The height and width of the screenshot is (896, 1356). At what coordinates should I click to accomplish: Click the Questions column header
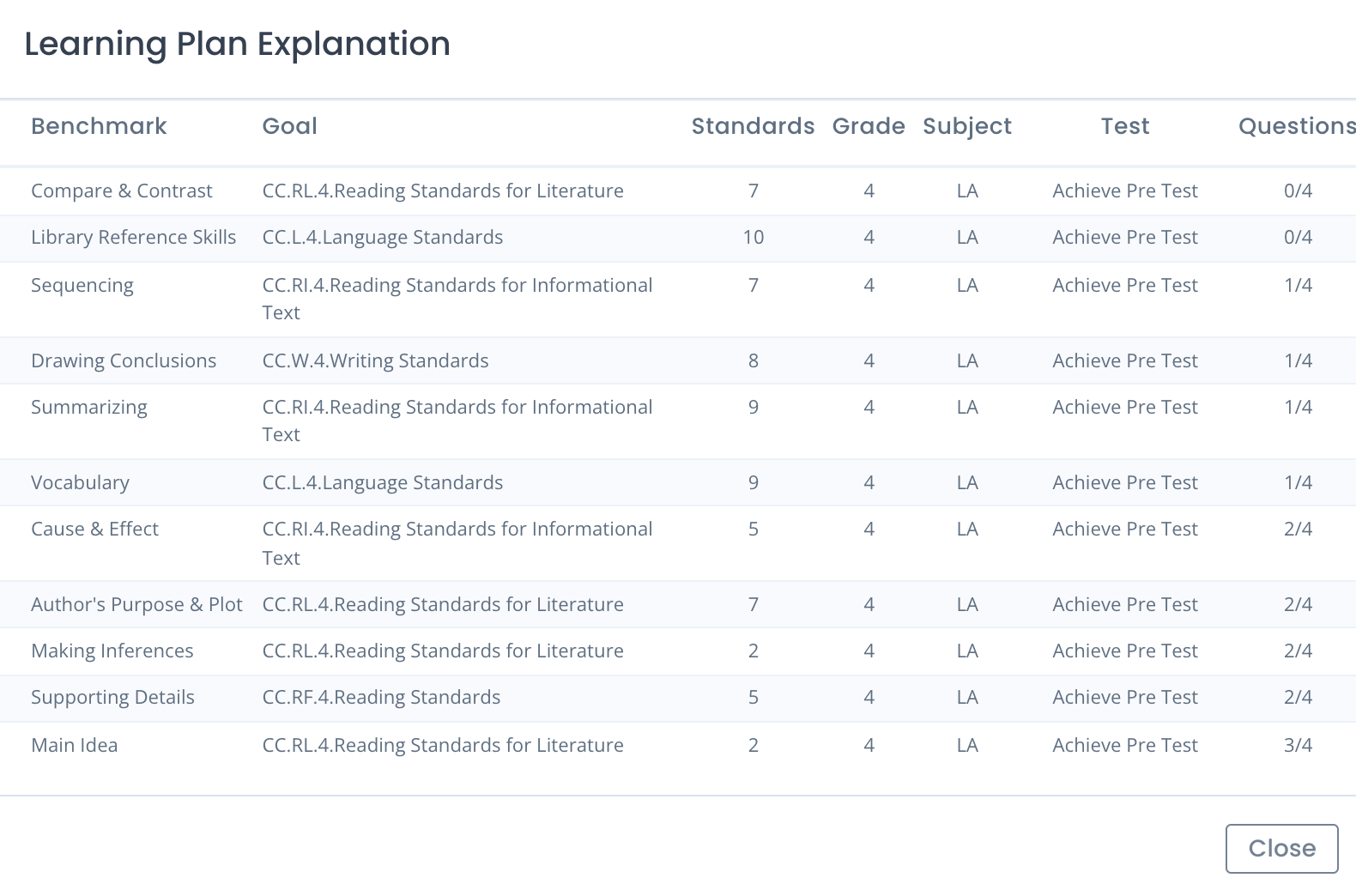tap(1297, 126)
